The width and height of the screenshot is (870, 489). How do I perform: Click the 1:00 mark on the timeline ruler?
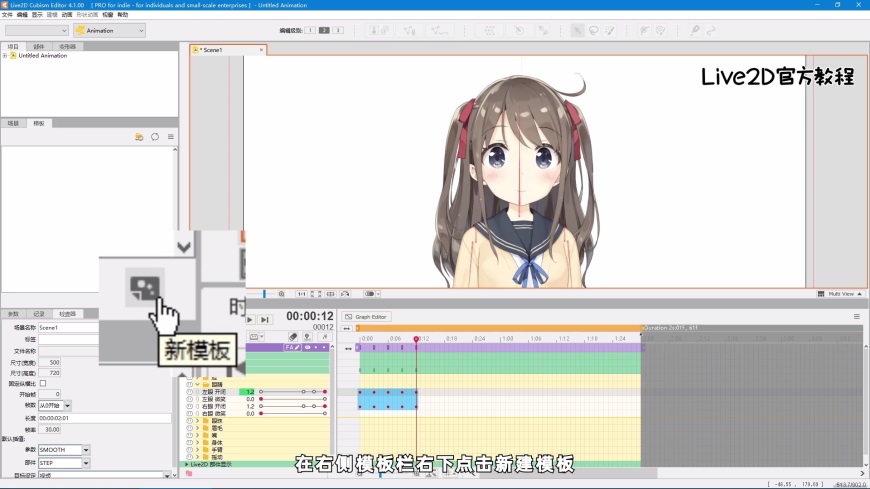coord(507,339)
